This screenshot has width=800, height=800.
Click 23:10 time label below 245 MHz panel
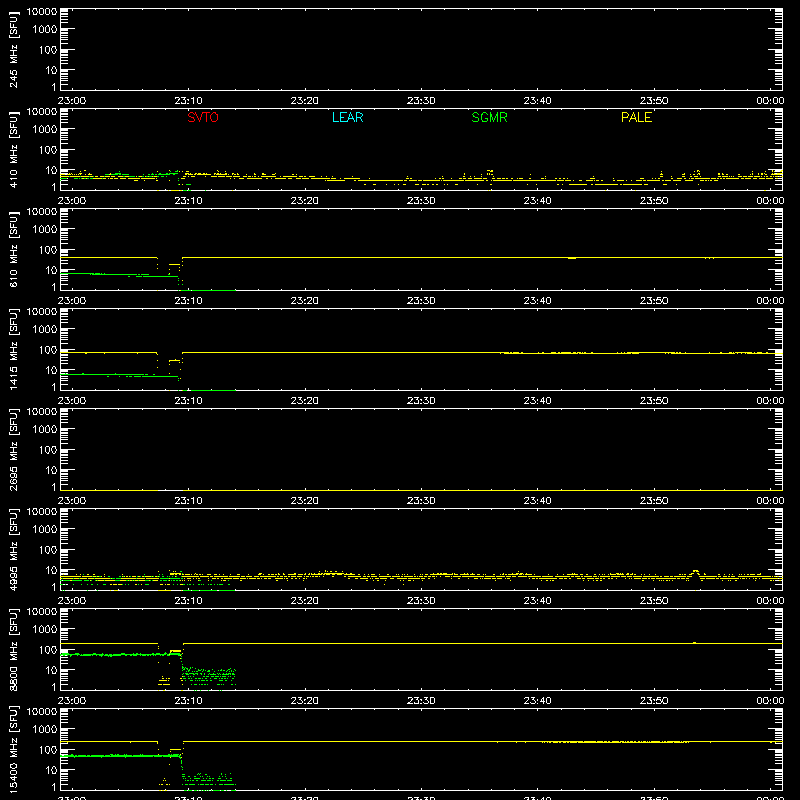point(188,101)
